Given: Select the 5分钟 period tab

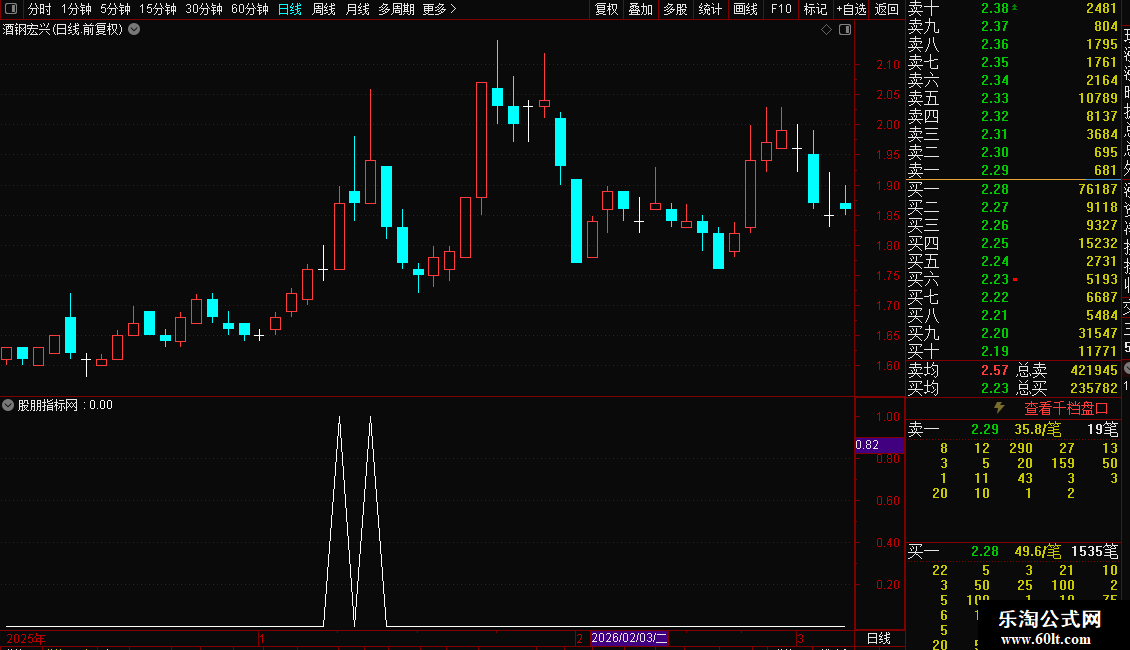Looking at the screenshot, I should point(115,9).
